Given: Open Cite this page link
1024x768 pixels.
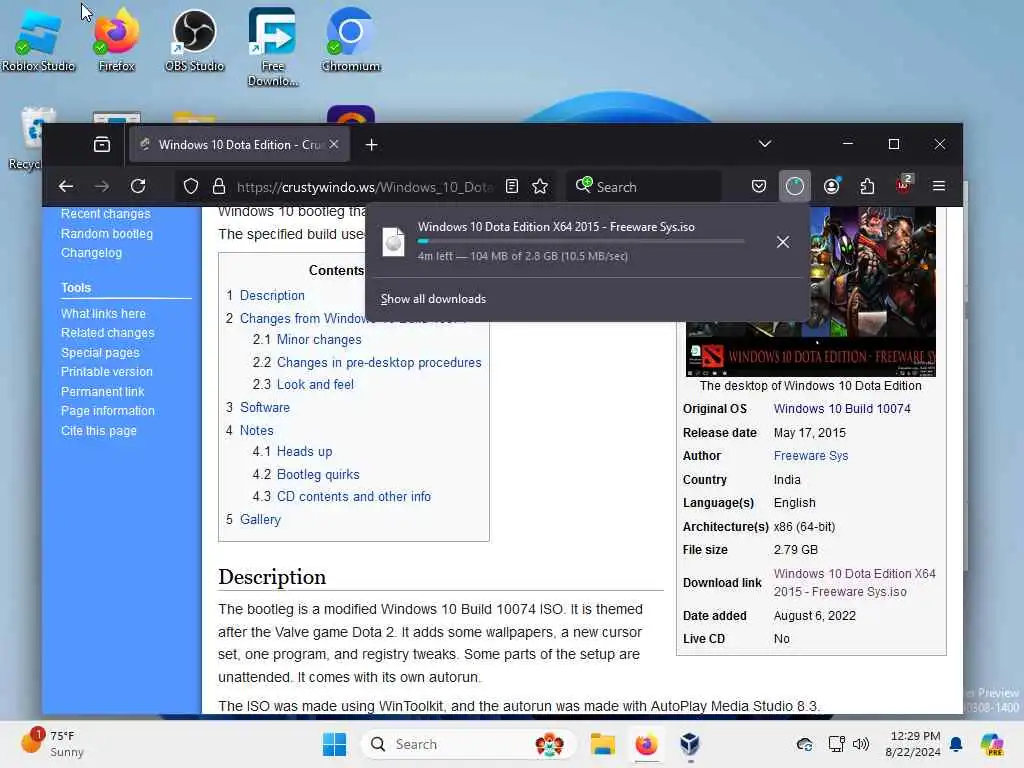Looking at the screenshot, I should coord(99,431).
